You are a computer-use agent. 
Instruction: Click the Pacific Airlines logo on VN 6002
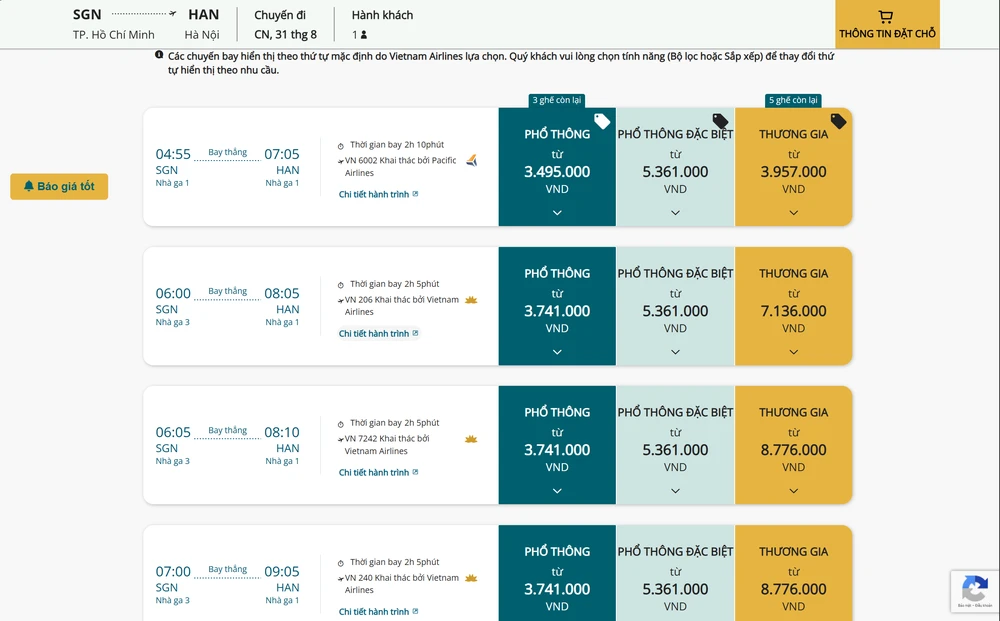click(x=472, y=160)
